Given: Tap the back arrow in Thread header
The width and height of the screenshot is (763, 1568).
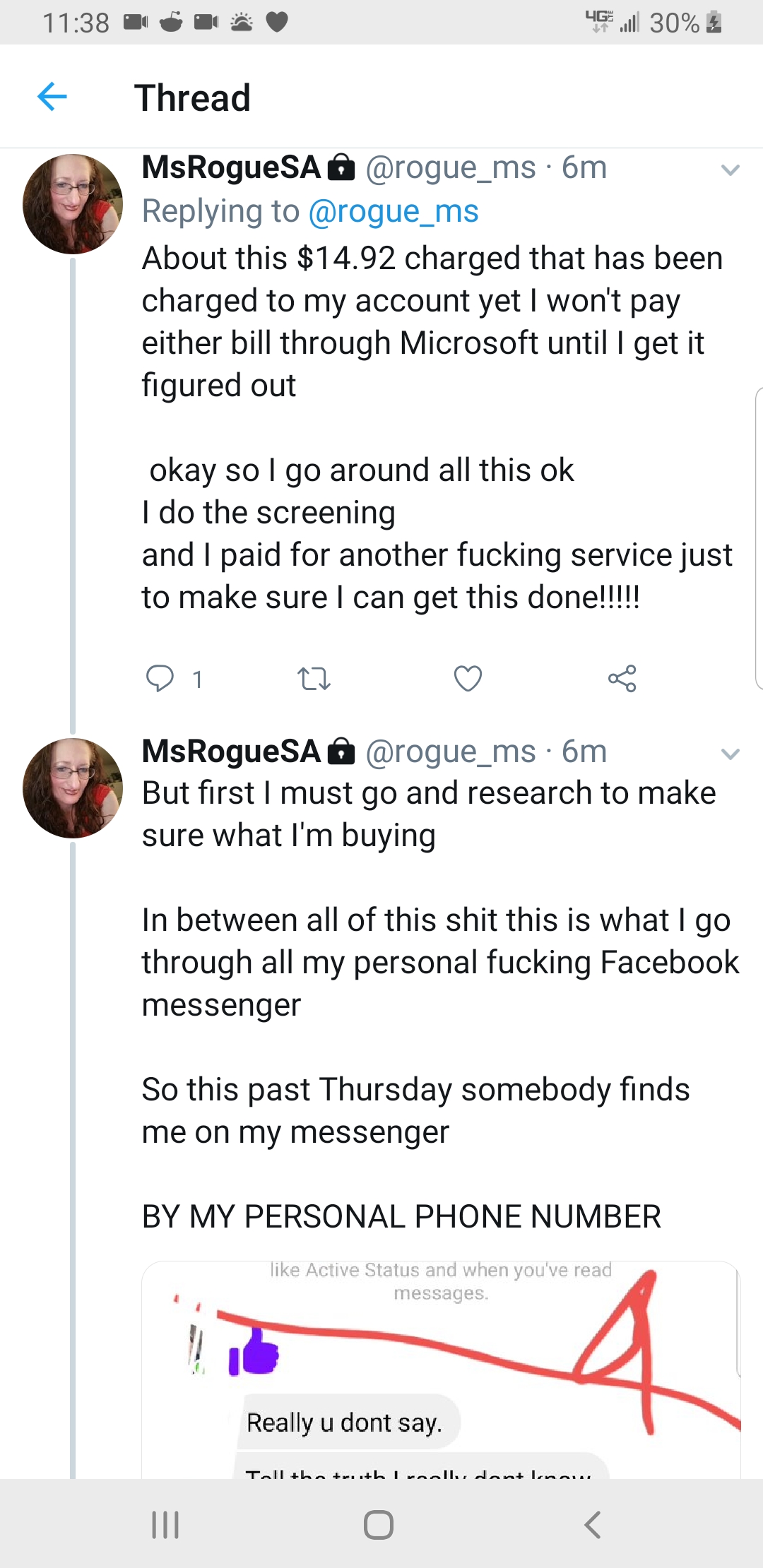Looking at the screenshot, I should coord(52,97).
